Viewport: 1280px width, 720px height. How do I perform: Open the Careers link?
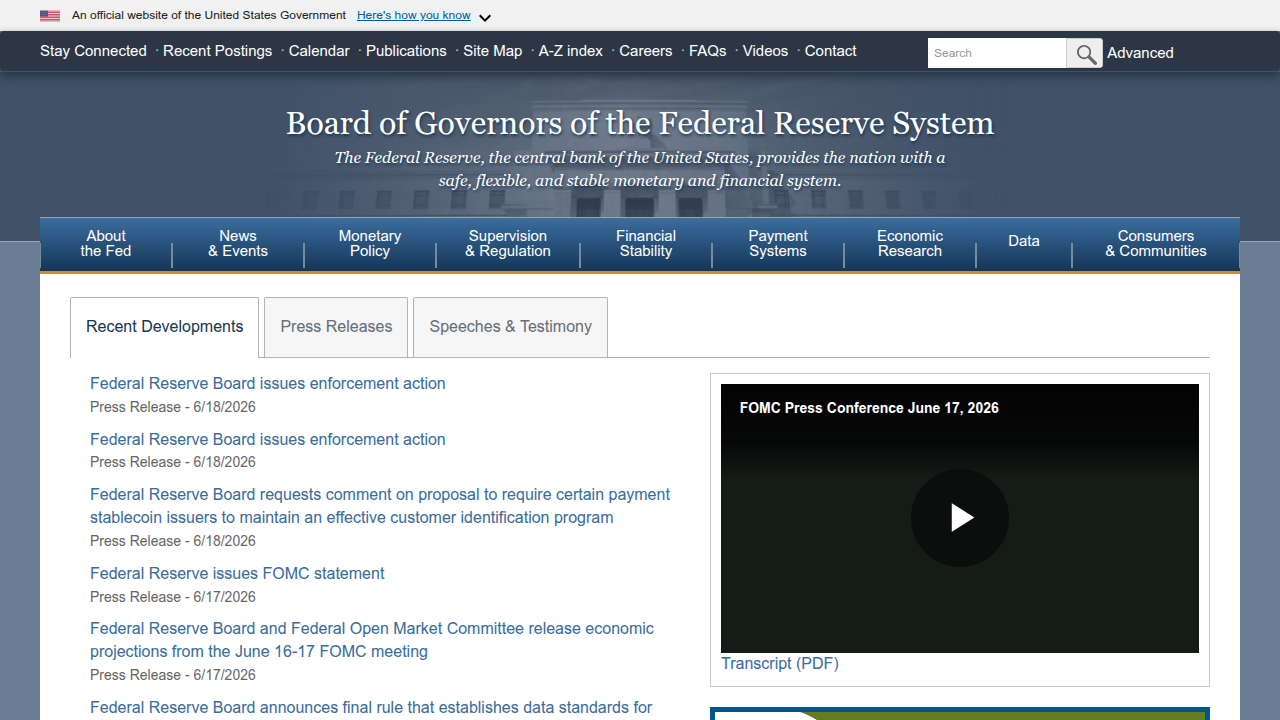coord(646,51)
